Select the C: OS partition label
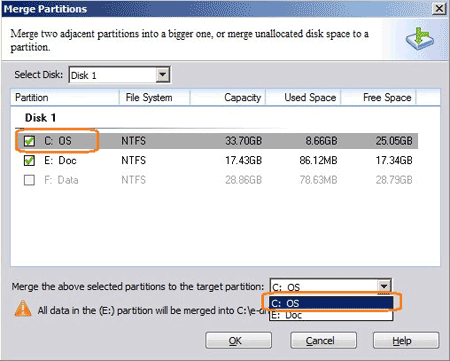 58,141
